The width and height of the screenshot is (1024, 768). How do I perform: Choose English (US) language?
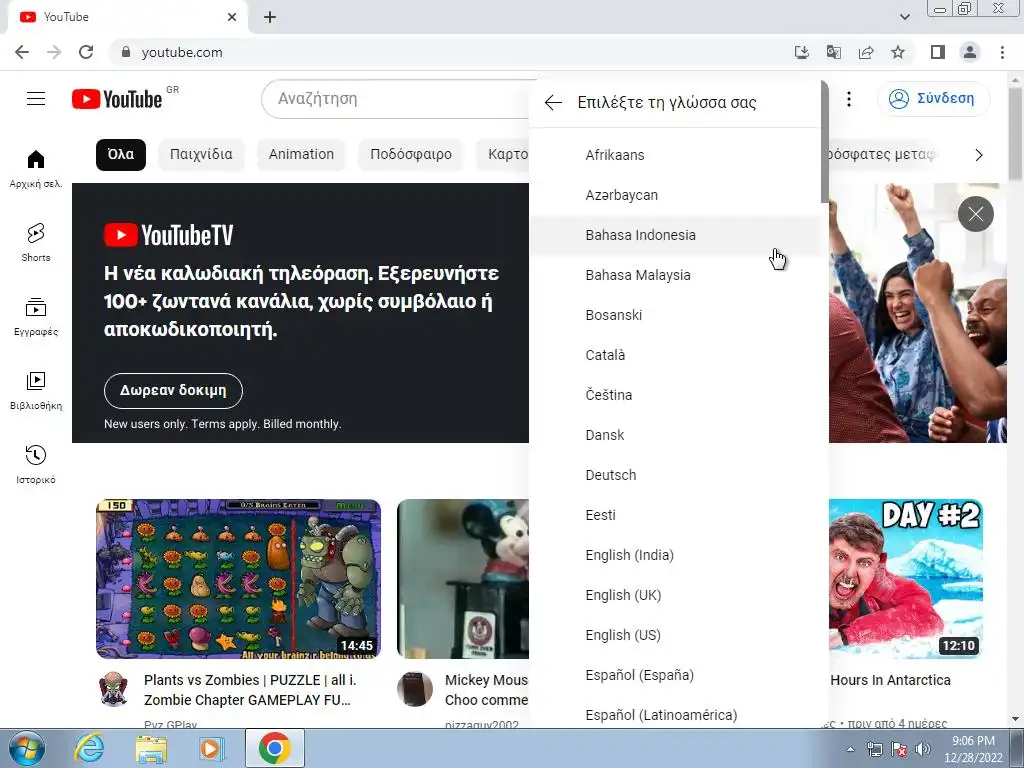675,635
